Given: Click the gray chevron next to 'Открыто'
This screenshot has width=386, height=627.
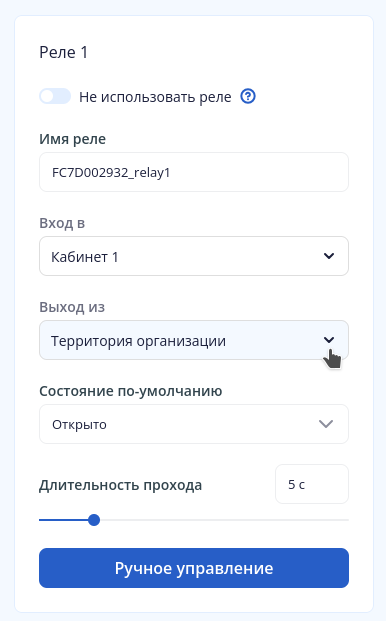Looking at the screenshot, I should coord(326,424).
